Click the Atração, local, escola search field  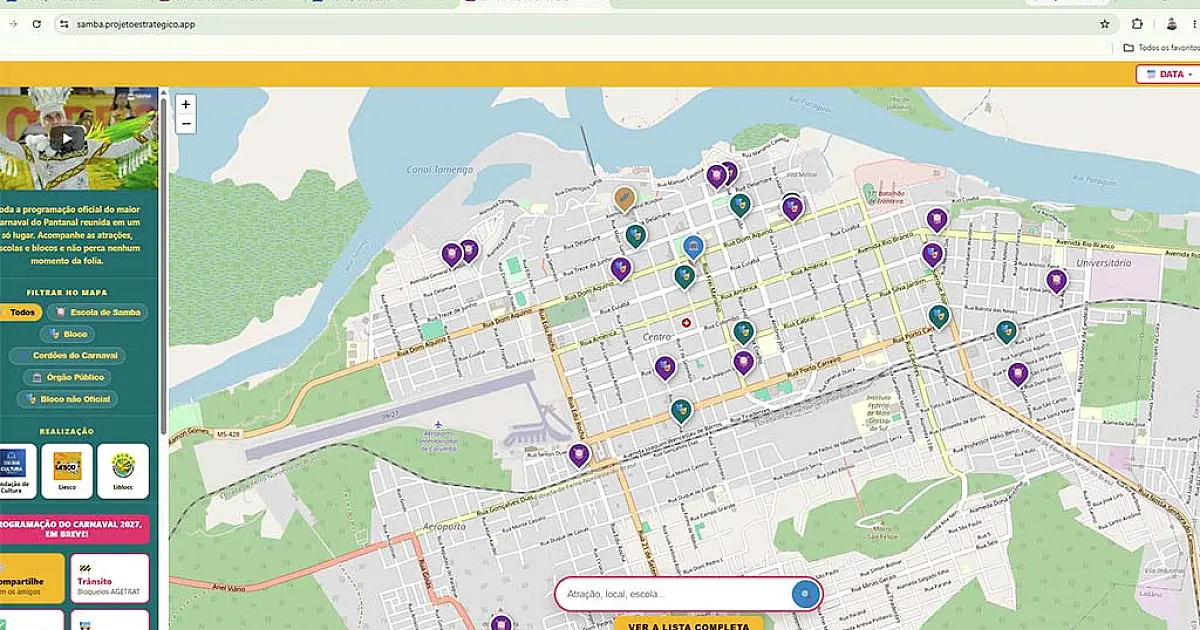tap(675, 595)
